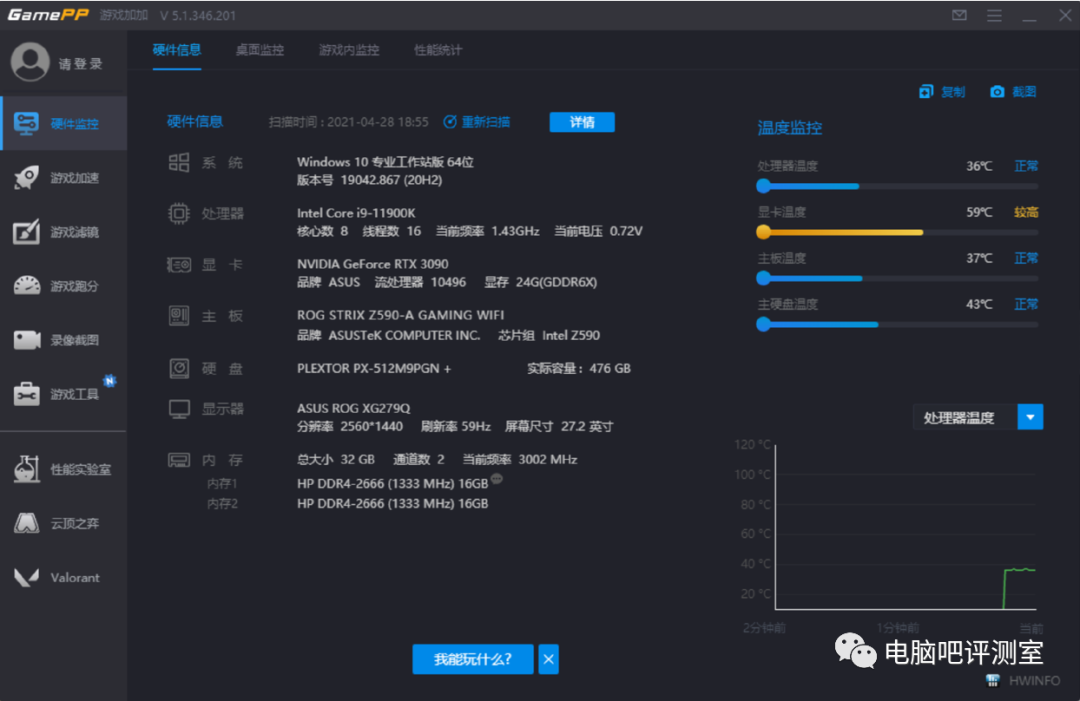1080x701 pixels.
Task: Click the new badge on 游戏工具
Action: pos(110,380)
